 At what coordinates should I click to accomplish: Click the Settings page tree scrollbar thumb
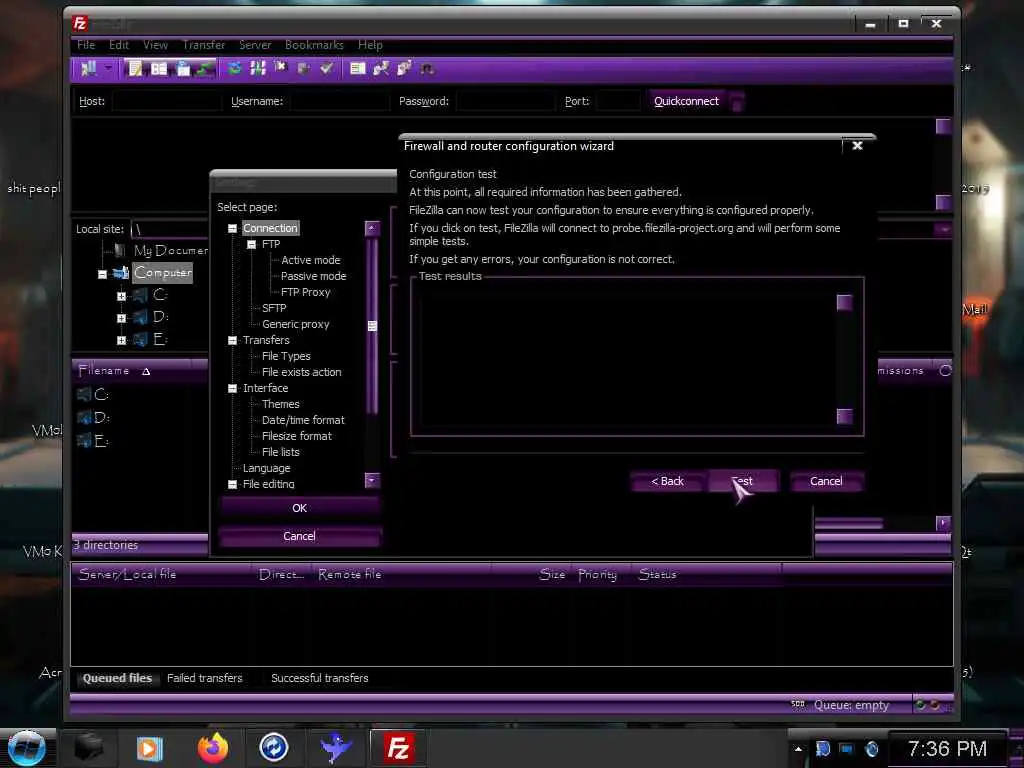pyautogui.click(x=372, y=326)
